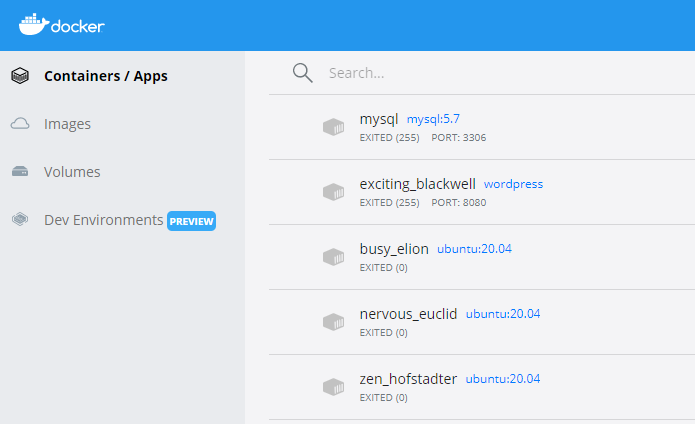Click the Images cloud icon
Viewport: 695px width, 424px height.
point(20,124)
